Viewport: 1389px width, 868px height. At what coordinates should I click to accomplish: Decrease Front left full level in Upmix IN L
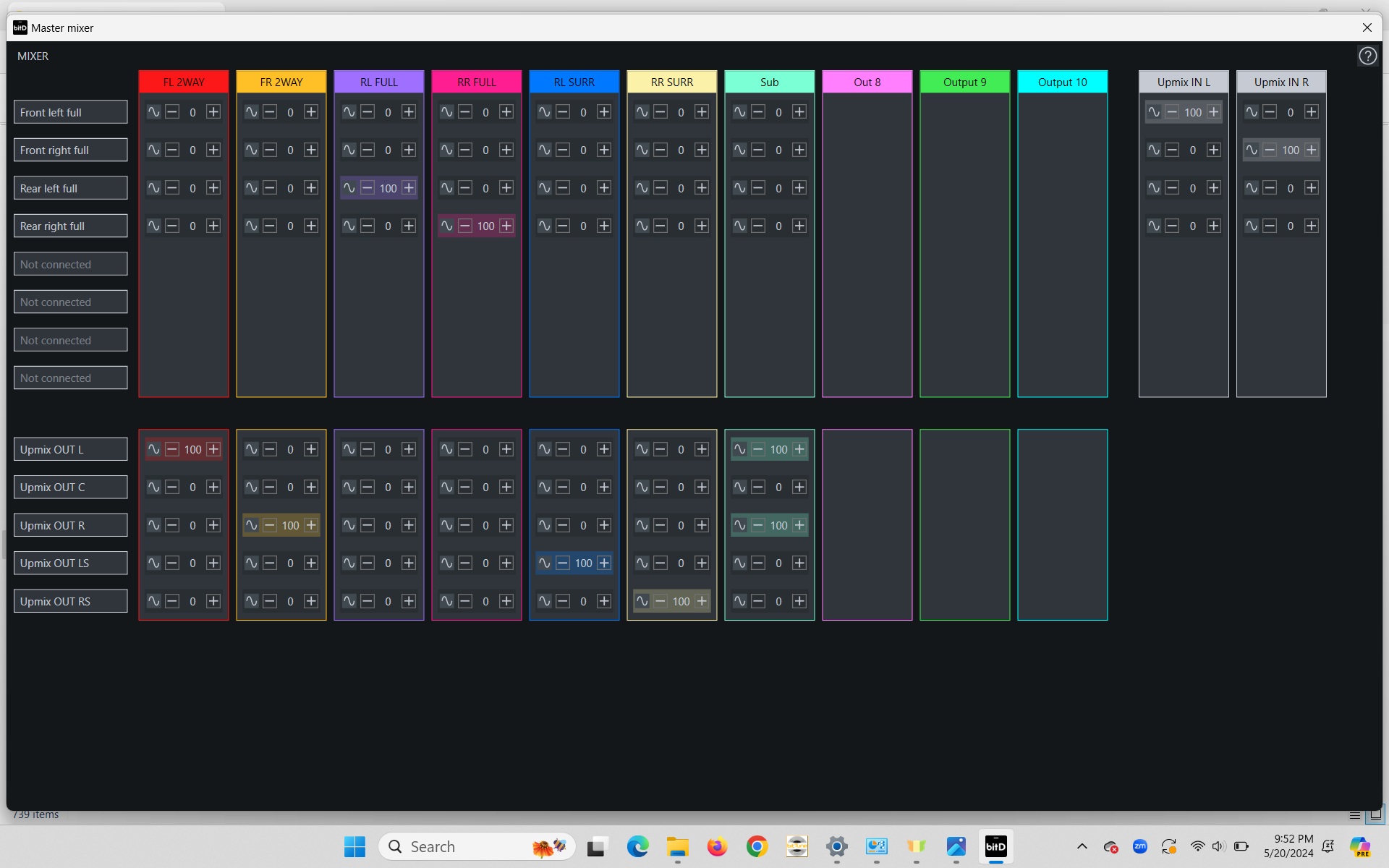point(1172,112)
